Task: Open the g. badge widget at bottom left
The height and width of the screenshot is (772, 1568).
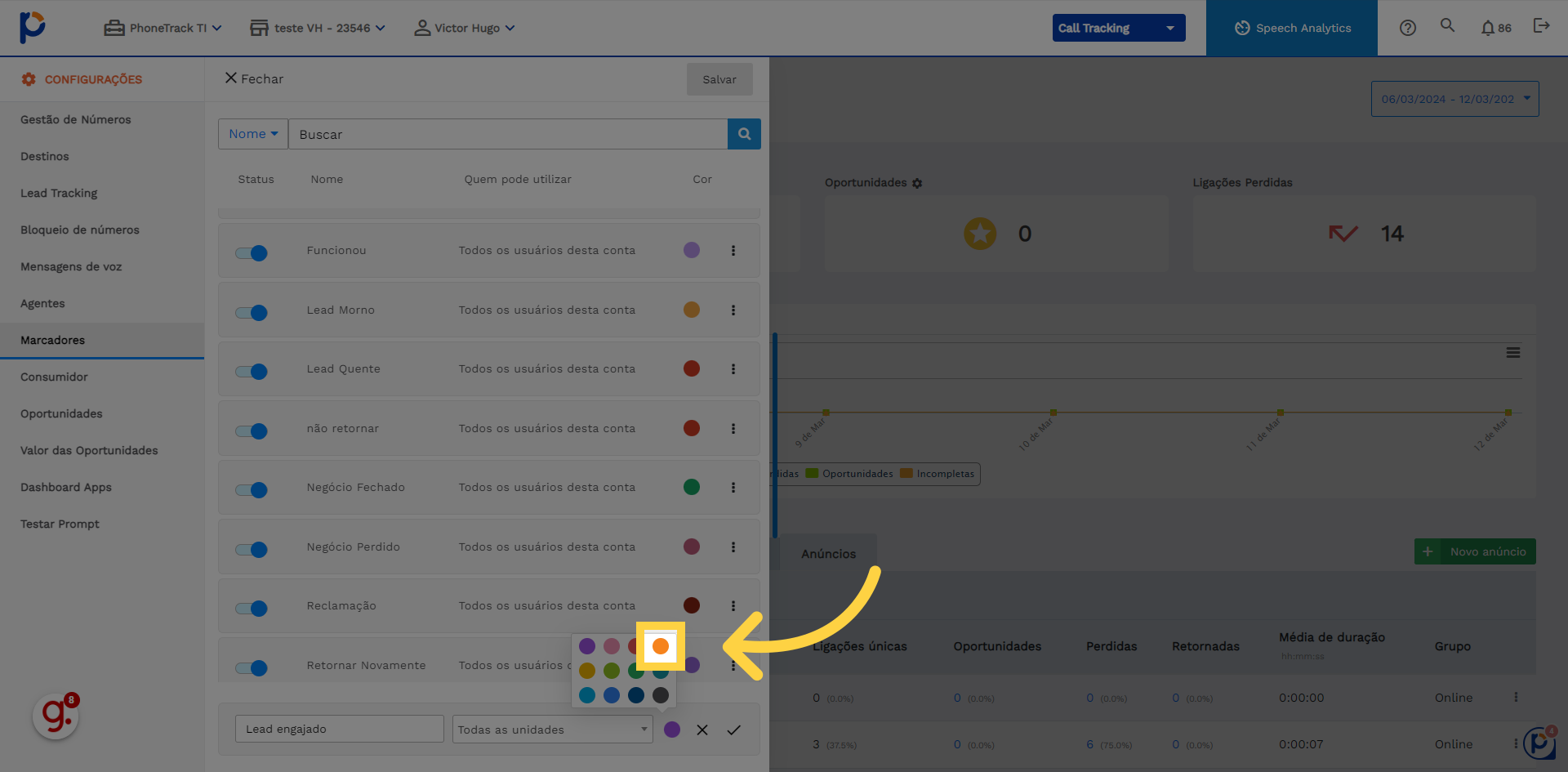Action: [56, 716]
